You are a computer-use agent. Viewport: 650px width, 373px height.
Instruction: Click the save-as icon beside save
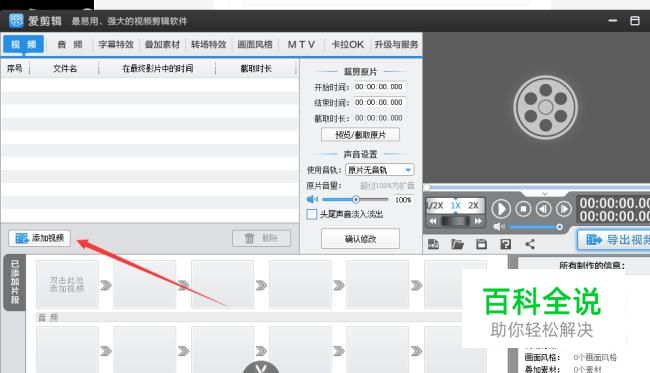coord(505,244)
